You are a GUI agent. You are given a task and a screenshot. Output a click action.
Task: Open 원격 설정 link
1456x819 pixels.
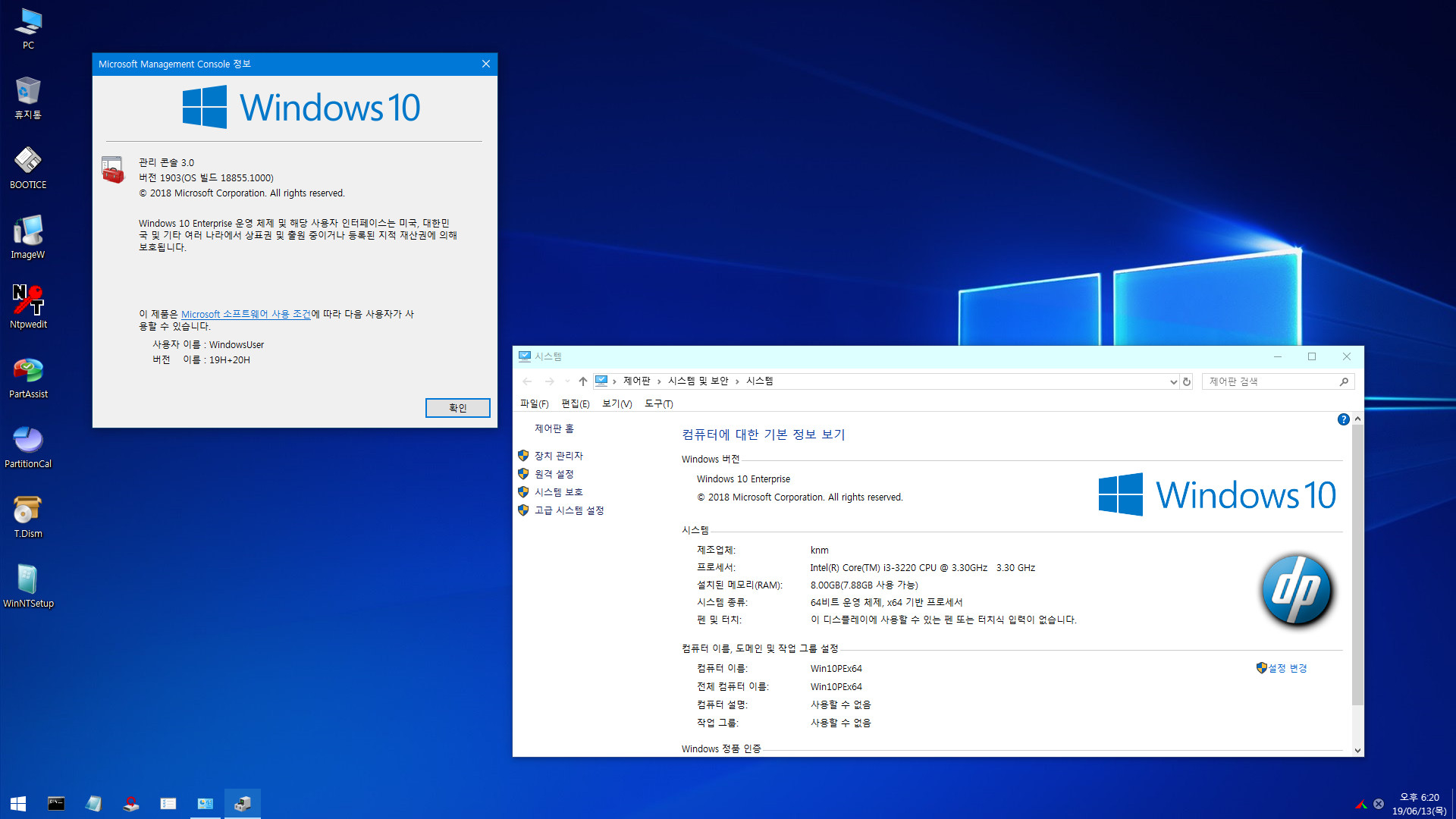tap(554, 474)
